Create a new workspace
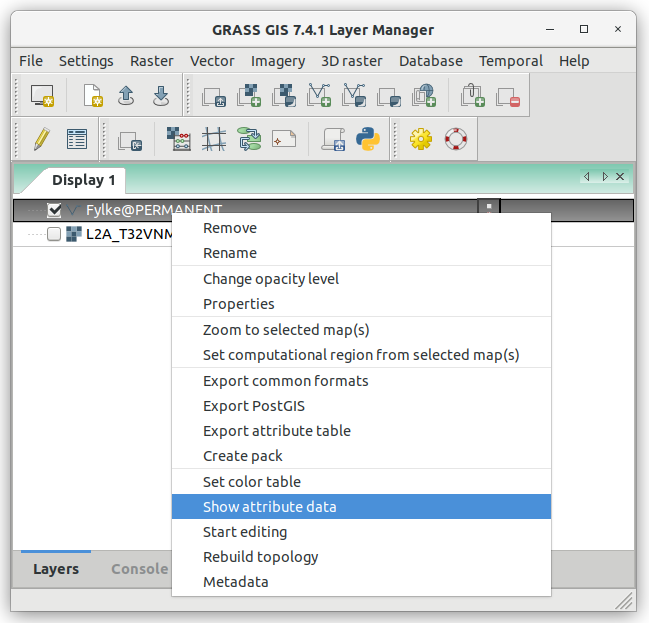Image resolution: width=649 pixels, height=623 pixels. point(93,96)
